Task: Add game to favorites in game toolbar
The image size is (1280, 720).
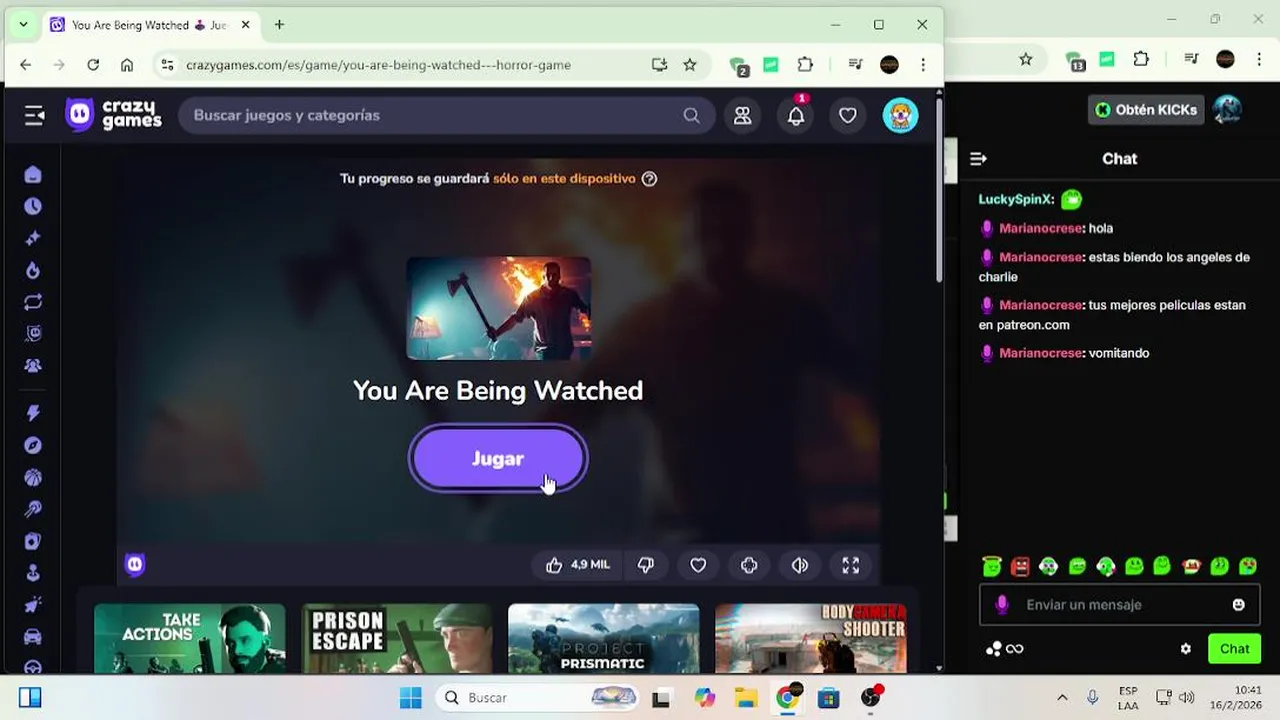Action: tap(698, 565)
